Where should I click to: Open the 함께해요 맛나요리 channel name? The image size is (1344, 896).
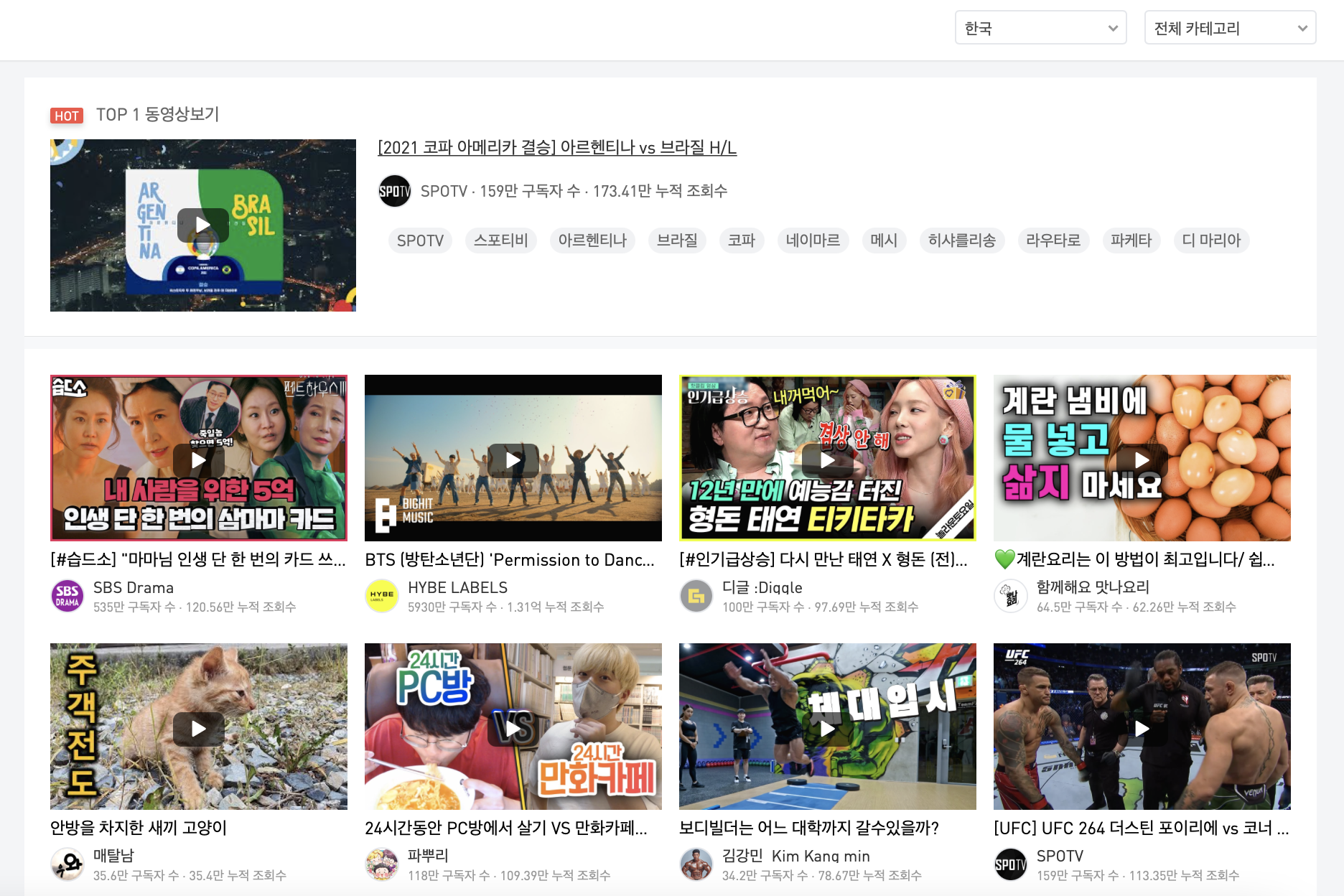(x=1093, y=587)
